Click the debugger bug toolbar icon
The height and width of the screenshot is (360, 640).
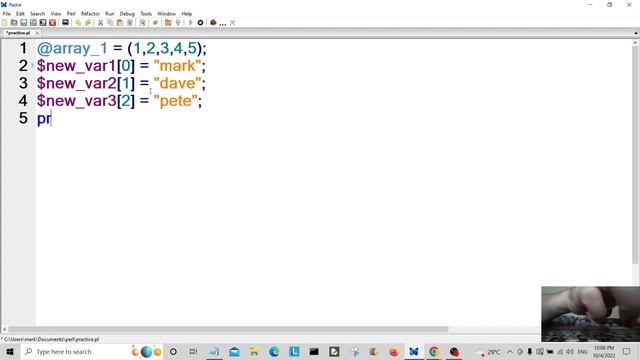(x=213, y=23)
